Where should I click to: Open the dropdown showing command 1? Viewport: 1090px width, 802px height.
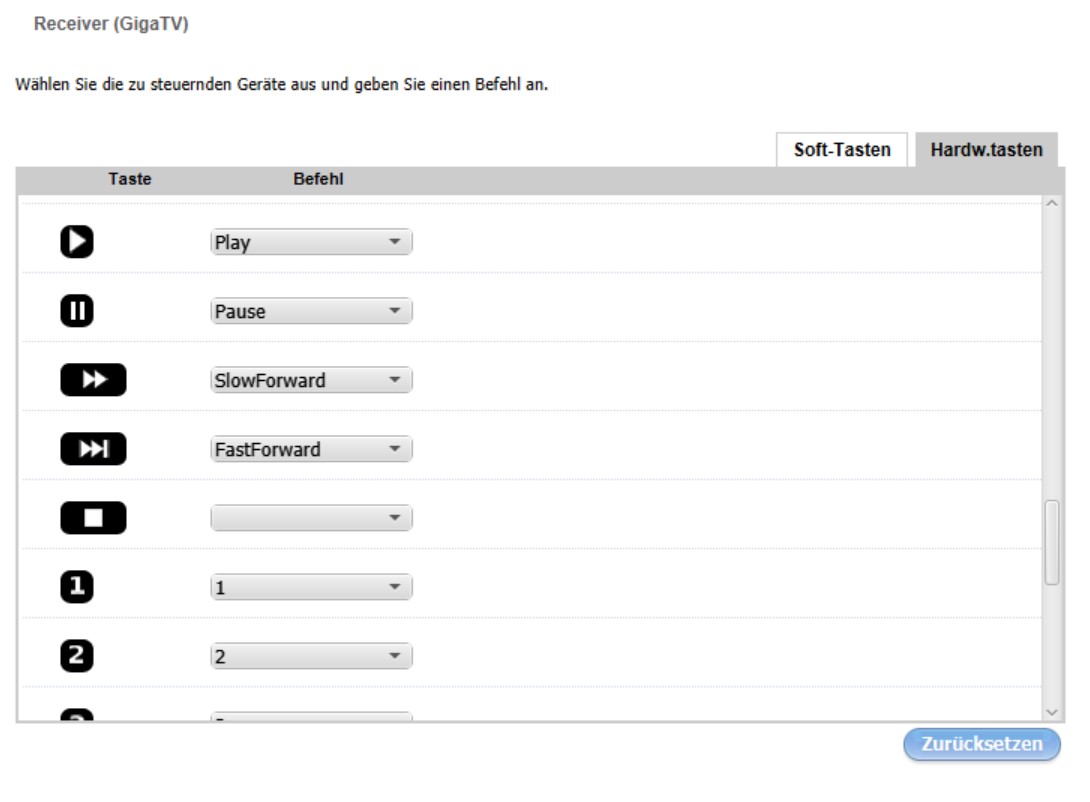tap(311, 587)
